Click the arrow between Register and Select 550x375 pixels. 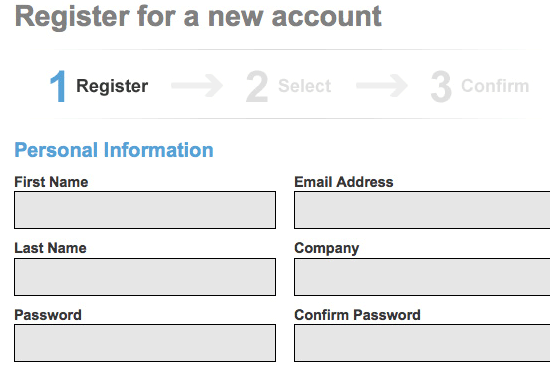[197, 86]
